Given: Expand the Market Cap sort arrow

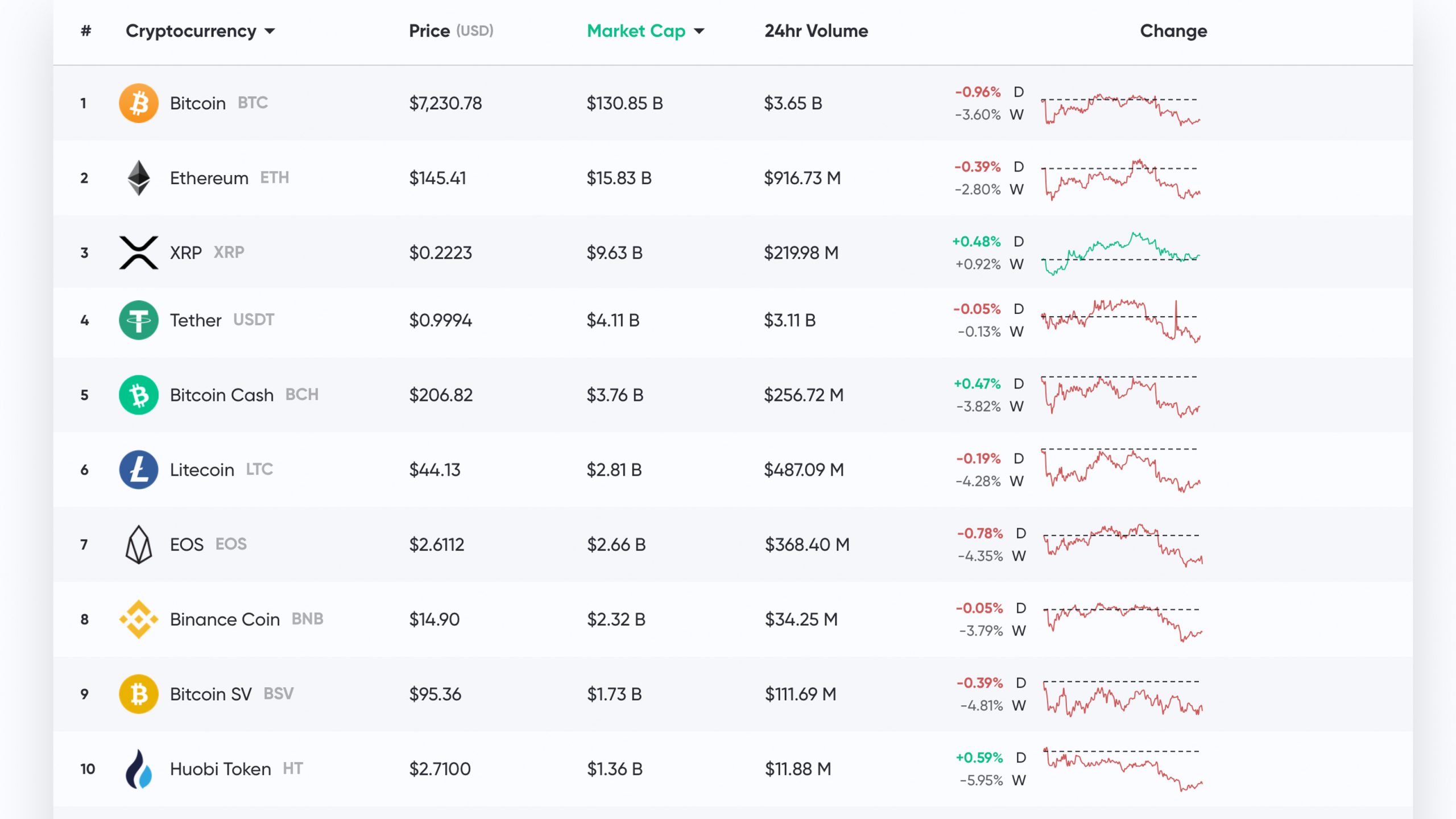Looking at the screenshot, I should 700,31.
